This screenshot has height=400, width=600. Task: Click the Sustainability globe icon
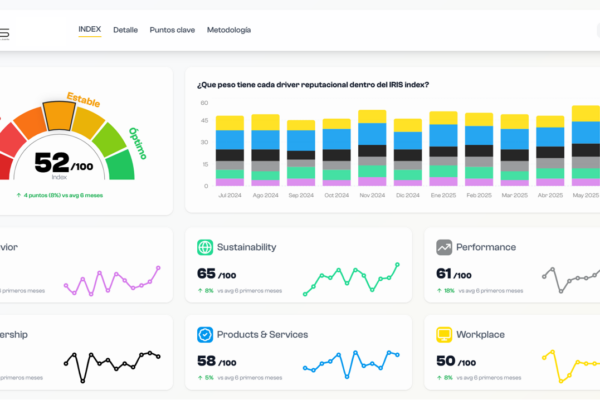205,247
